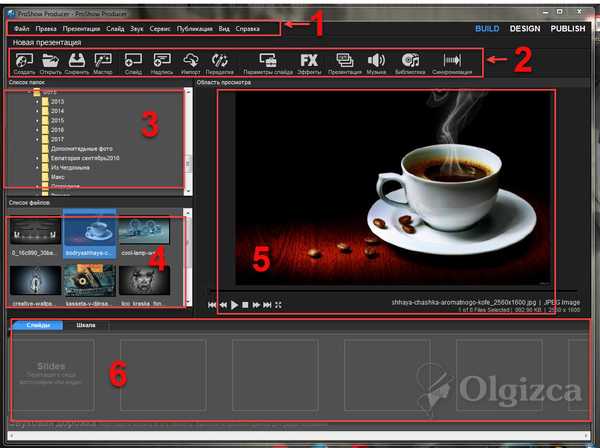
Task: Expand the 2015 folder
Action: pos(37,121)
